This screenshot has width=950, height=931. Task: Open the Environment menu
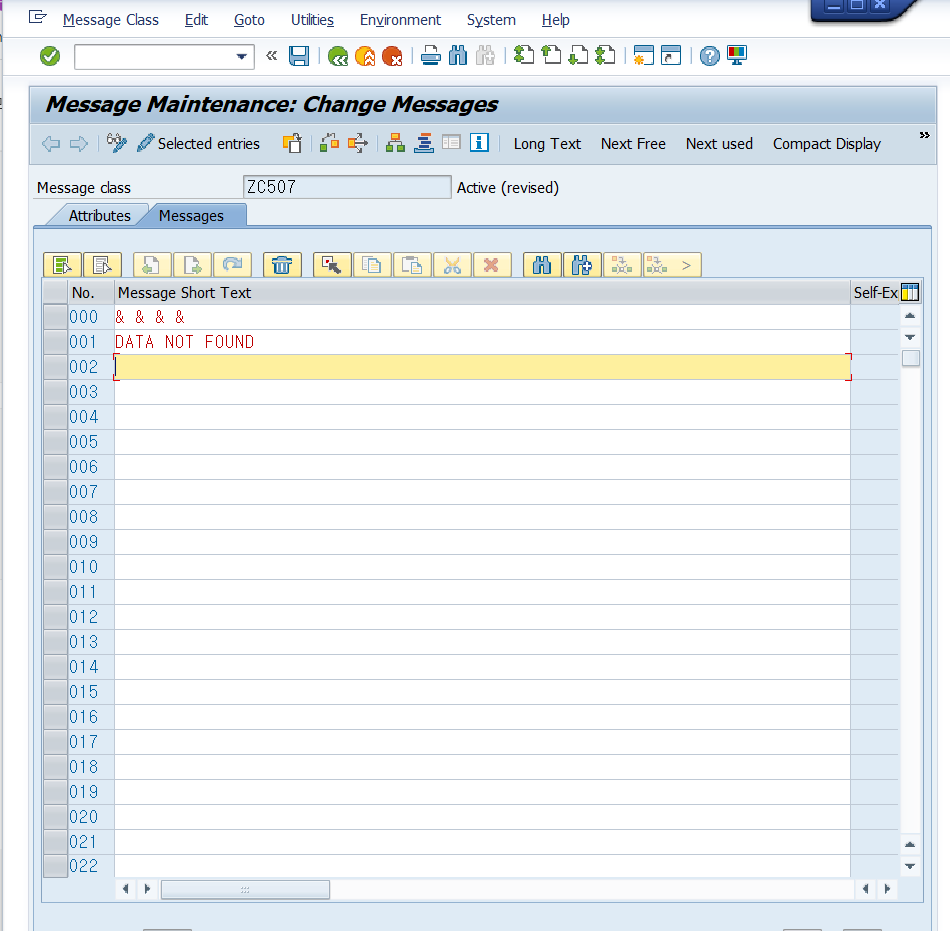point(400,20)
